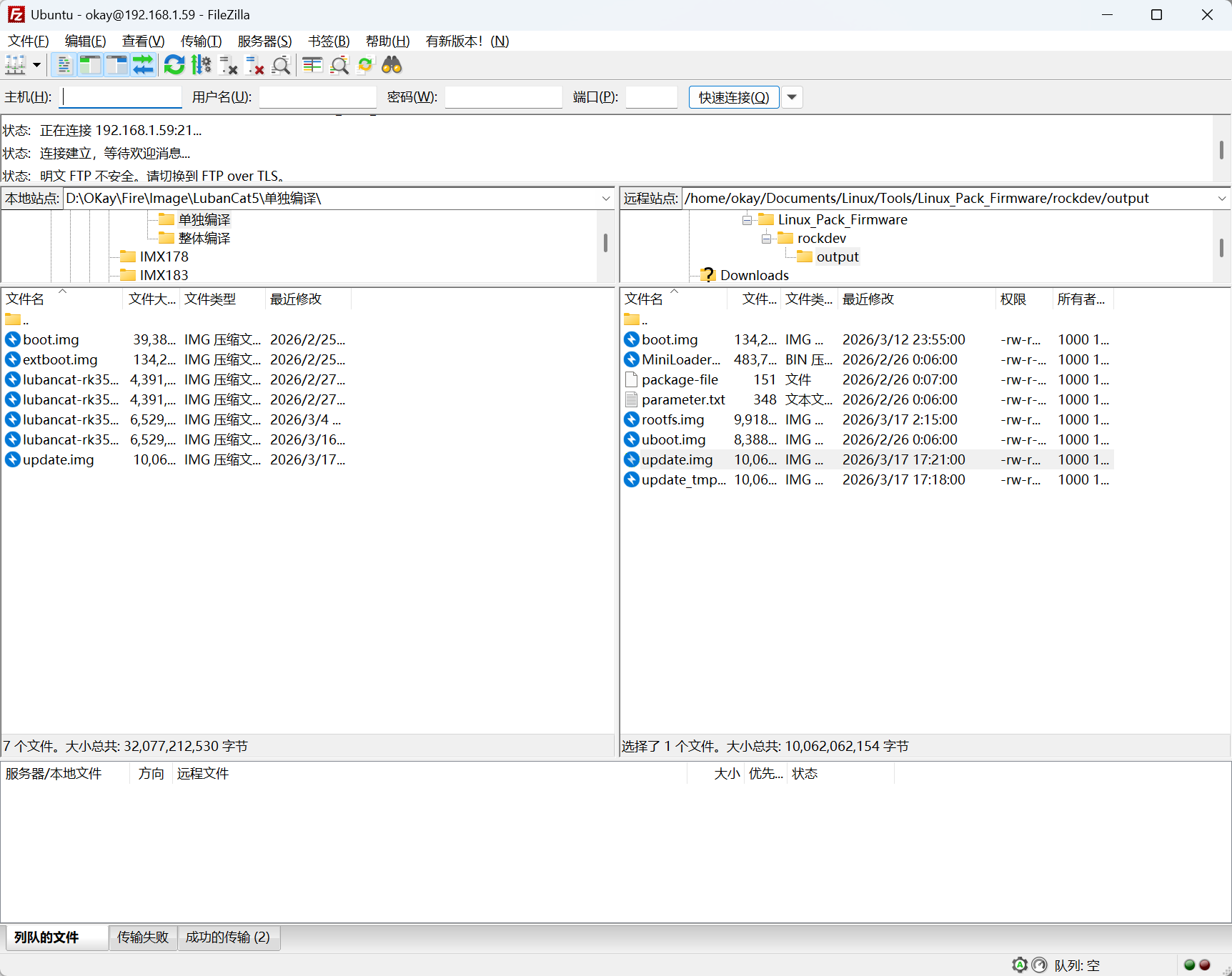Click the transfer type indicator in status bar
The height and width of the screenshot is (976, 1232).
[x=1020, y=965]
